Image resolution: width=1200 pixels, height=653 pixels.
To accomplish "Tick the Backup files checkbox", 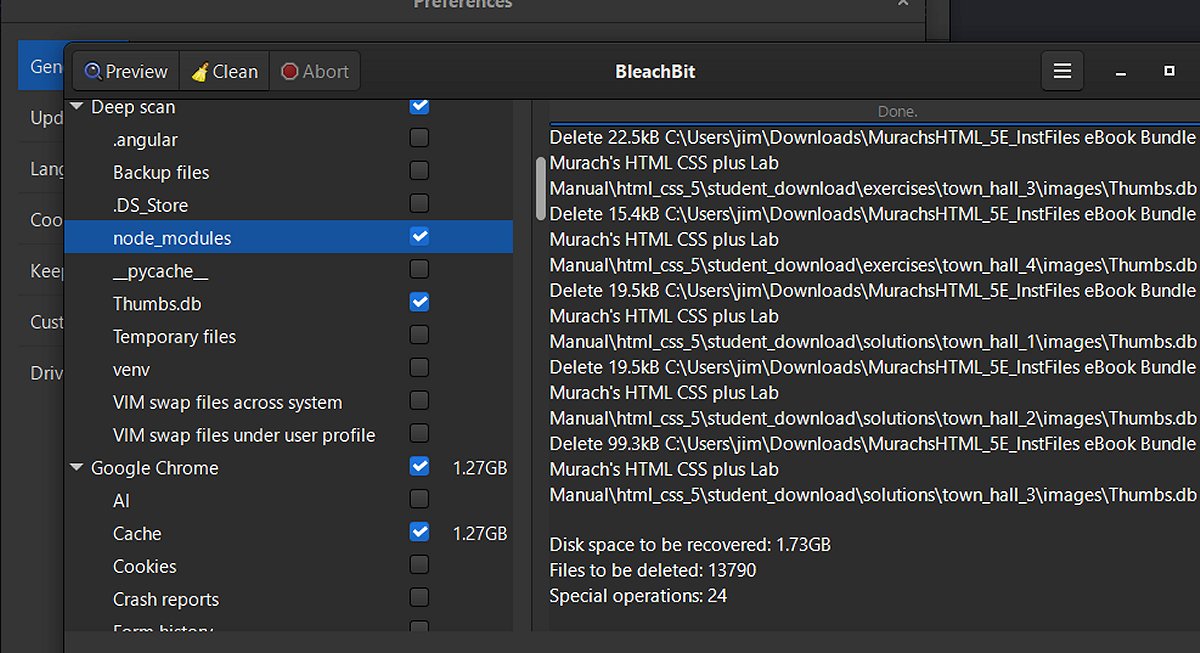I will [x=420, y=171].
